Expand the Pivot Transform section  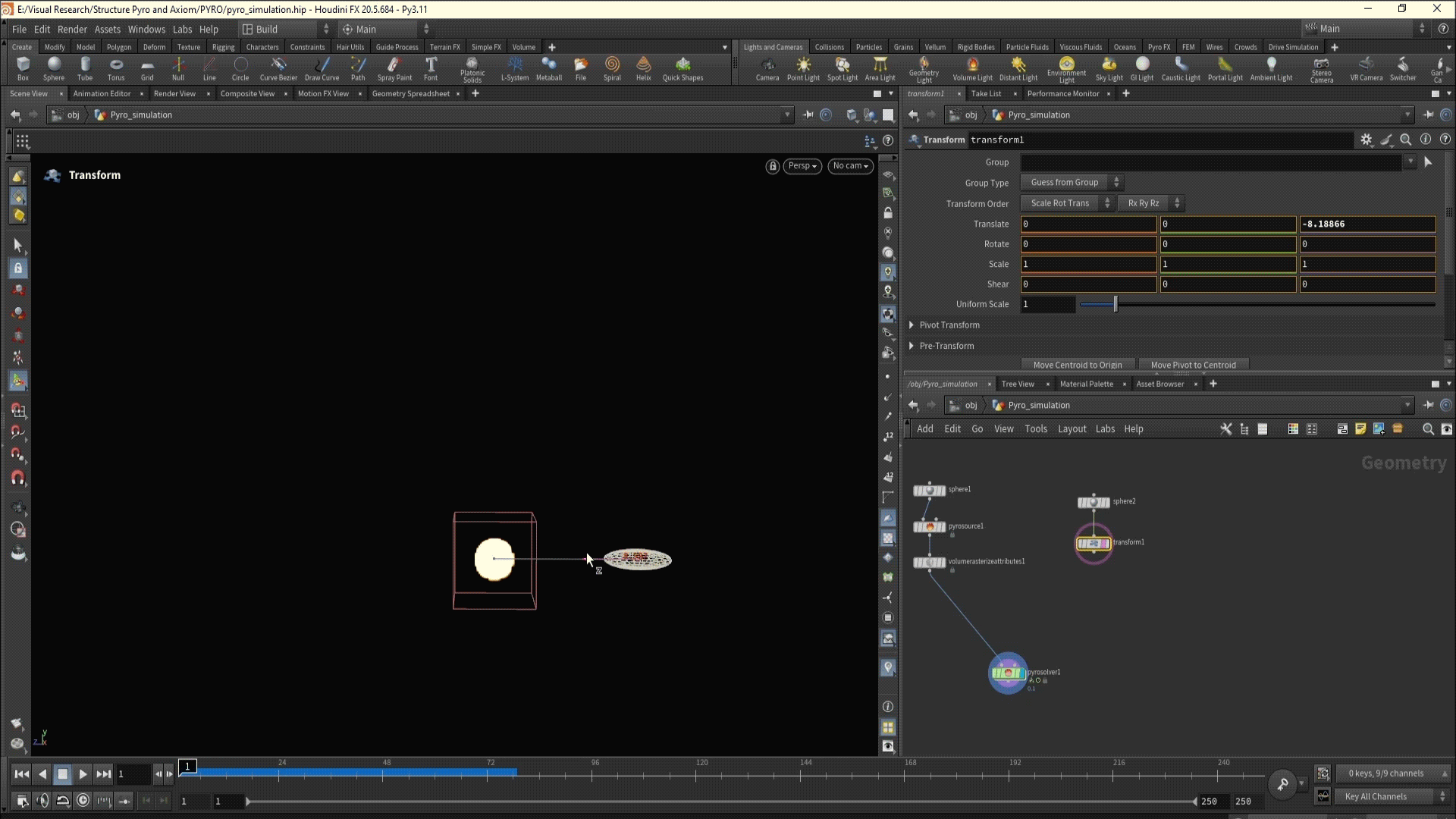(x=912, y=325)
